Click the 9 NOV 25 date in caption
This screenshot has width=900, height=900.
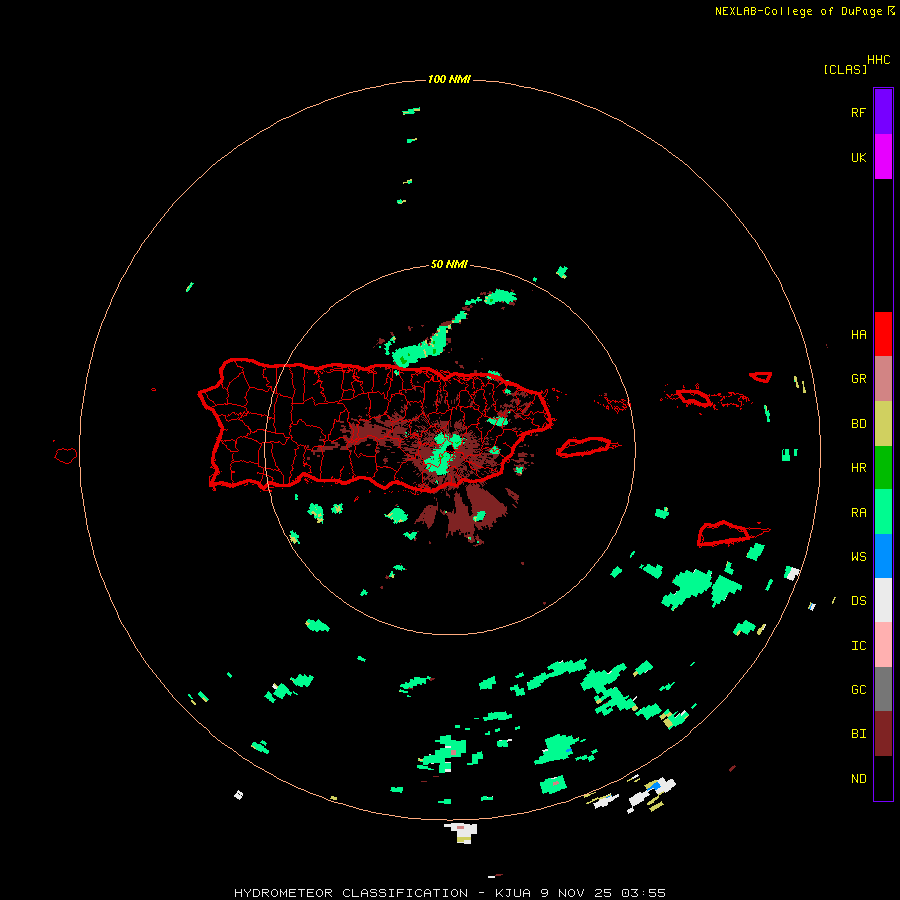coord(576,893)
